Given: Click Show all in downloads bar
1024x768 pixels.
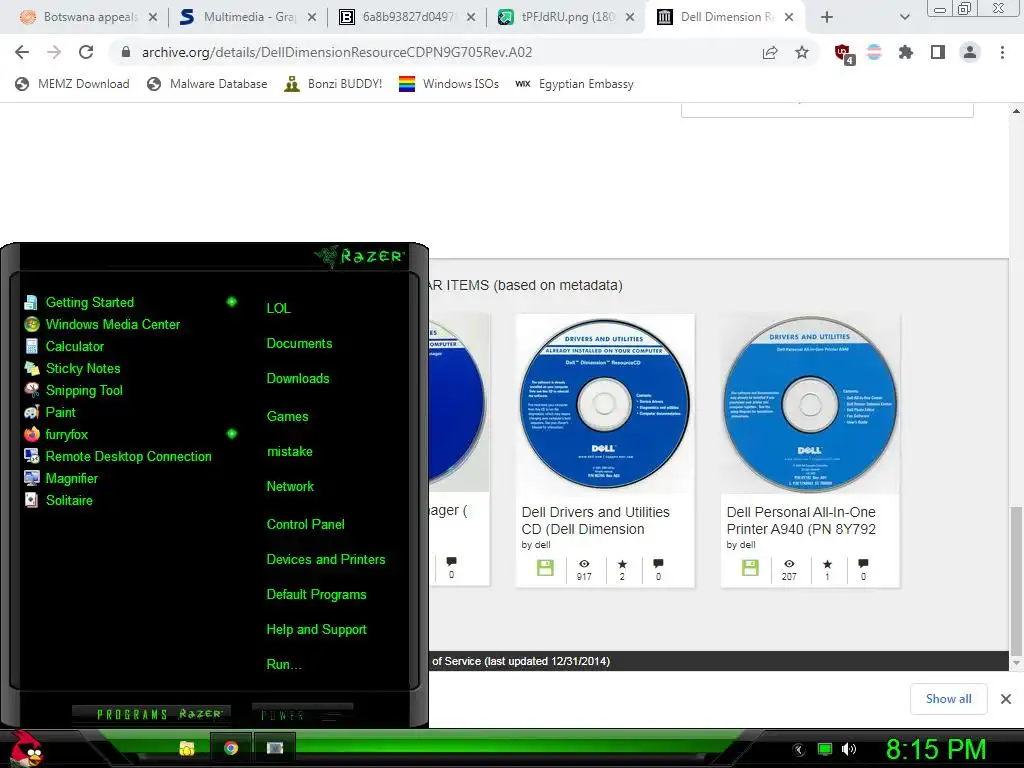Looking at the screenshot, I should tap(948, 699).
